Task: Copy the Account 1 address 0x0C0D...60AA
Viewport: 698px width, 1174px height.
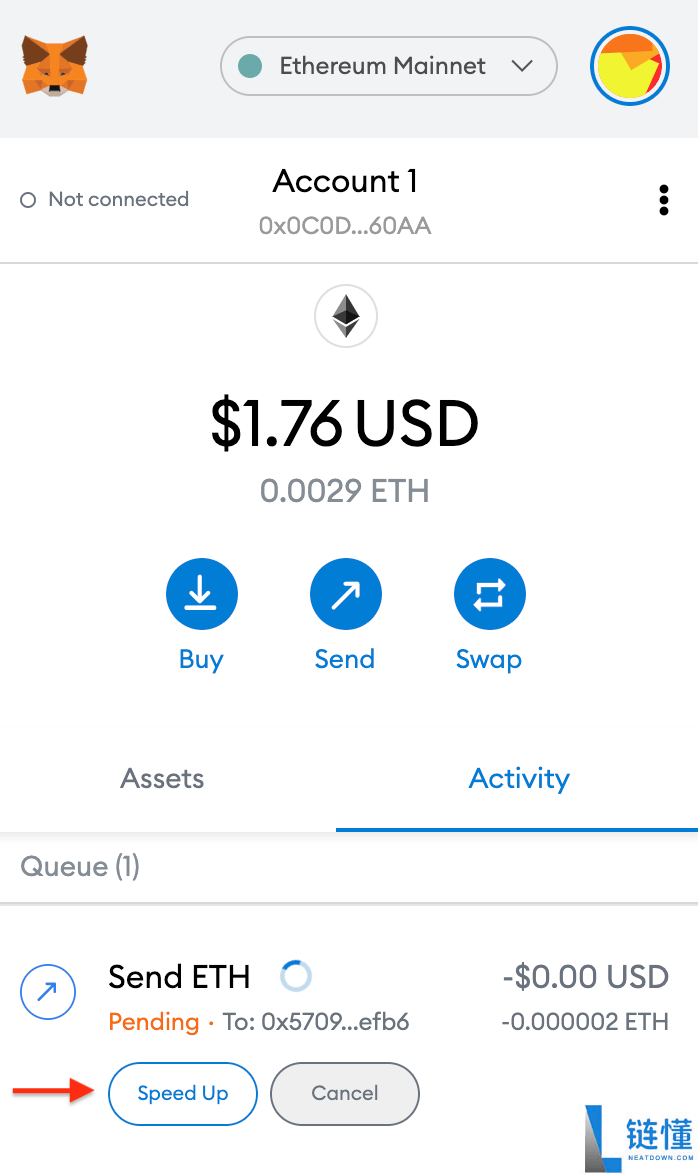Action: 345,226
